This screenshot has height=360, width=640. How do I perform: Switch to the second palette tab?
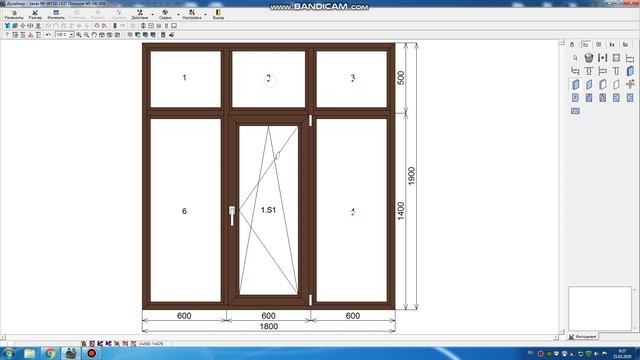click(x=586, y=44)
